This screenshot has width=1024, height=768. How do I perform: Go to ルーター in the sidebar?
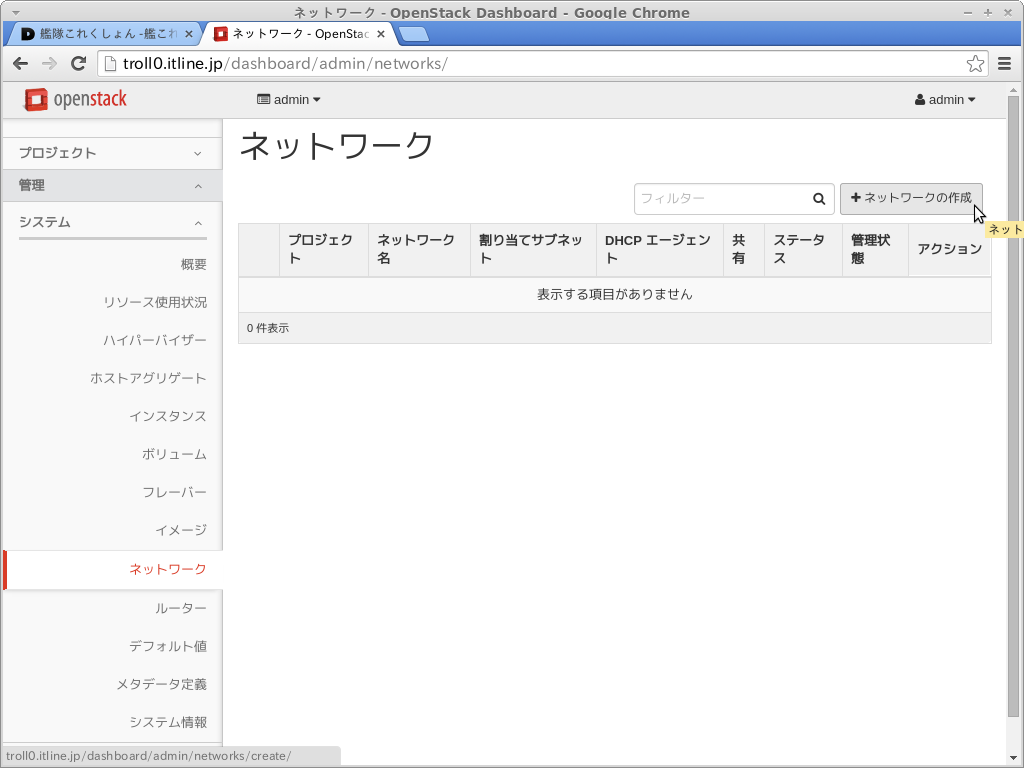point(181,609)
